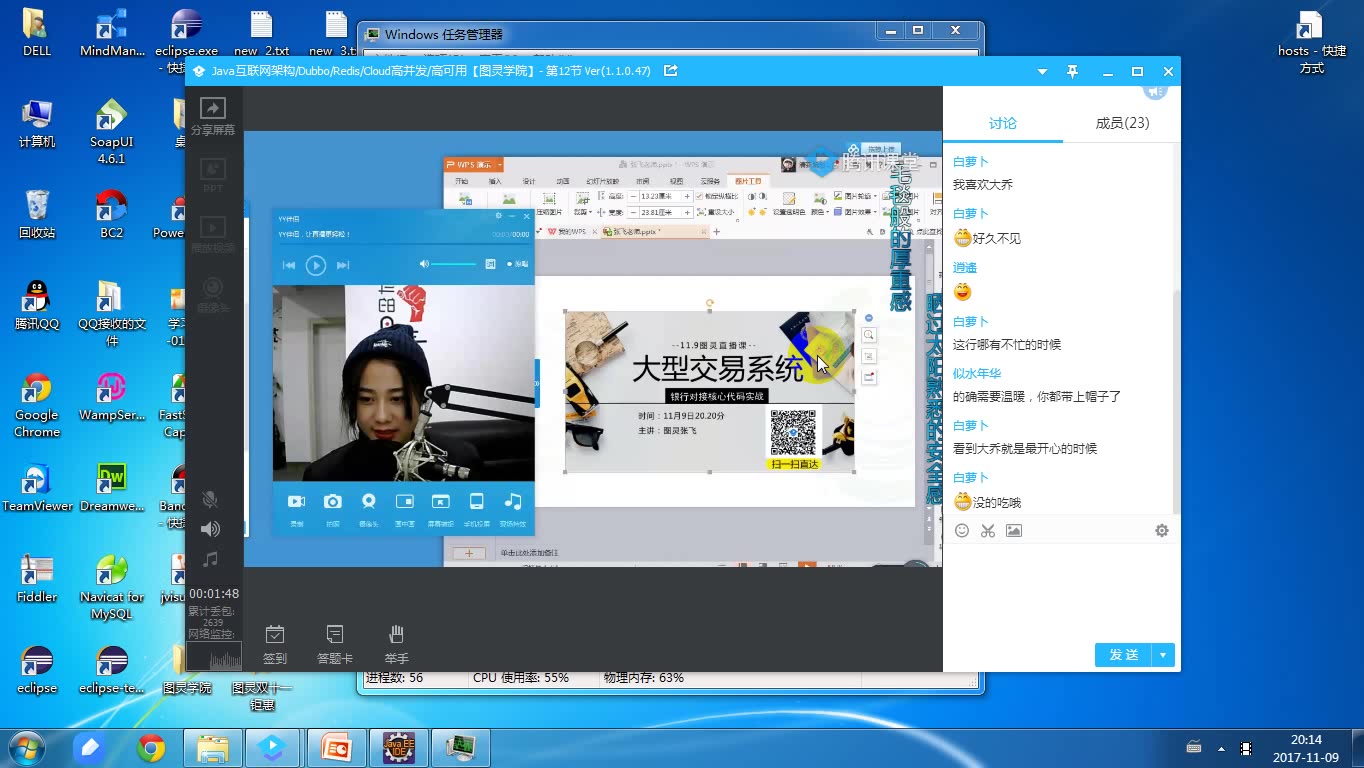Click the music note icon in sidebar
The image size is (1364, 768).
(210, 559)
